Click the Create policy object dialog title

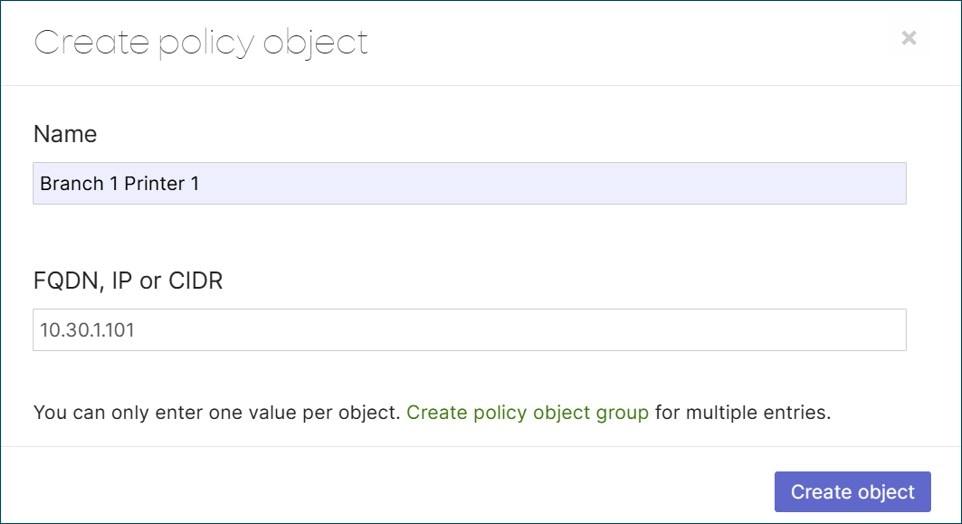200,43
